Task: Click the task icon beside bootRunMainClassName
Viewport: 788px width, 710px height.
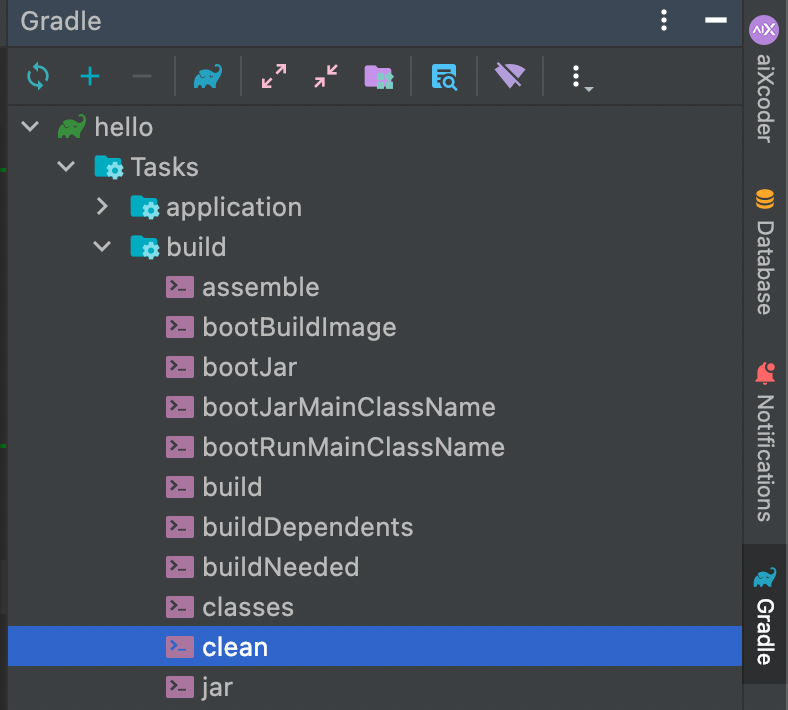Action: tap(180, 447)
